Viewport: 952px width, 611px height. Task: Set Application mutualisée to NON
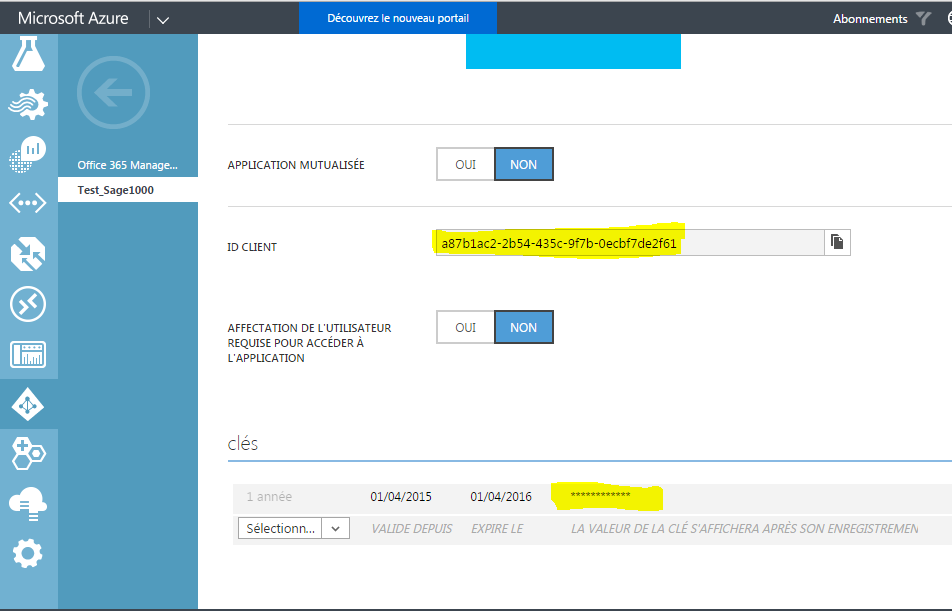[x=523, y=165]
